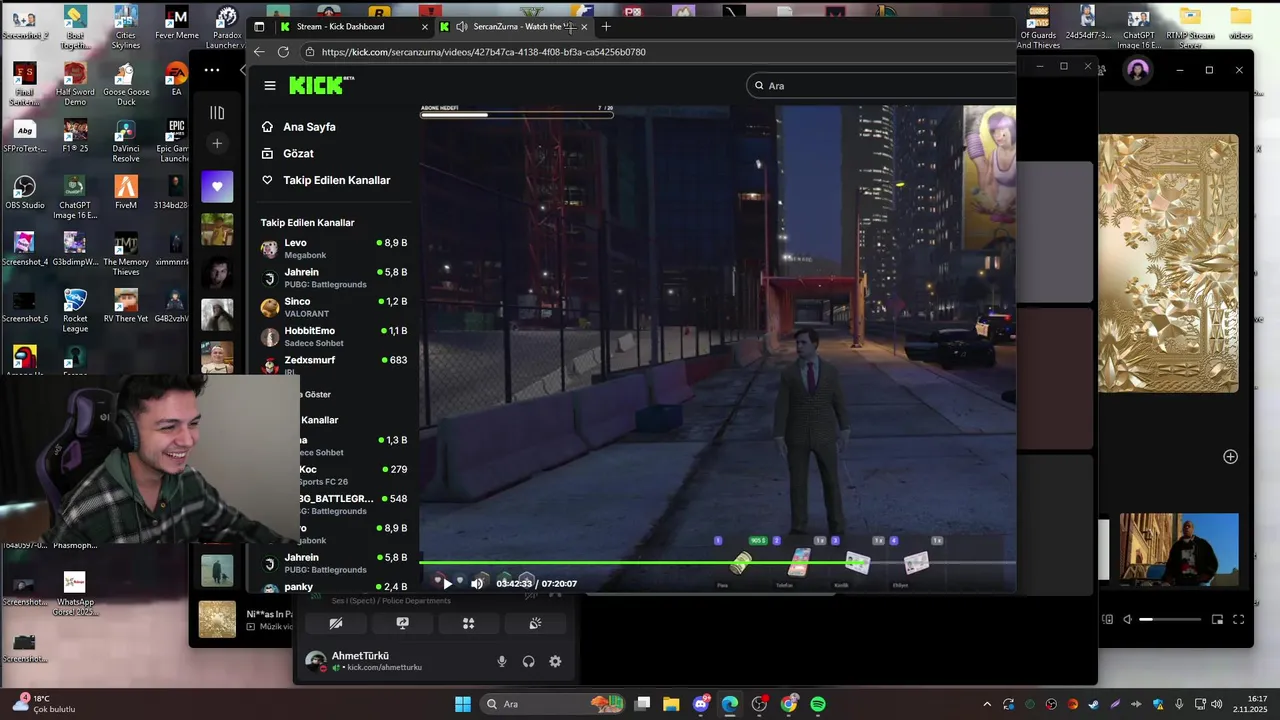Viewport: 1280px width, 720px height.
Task: Show hidden tray icons chevron
Action: 987,704
